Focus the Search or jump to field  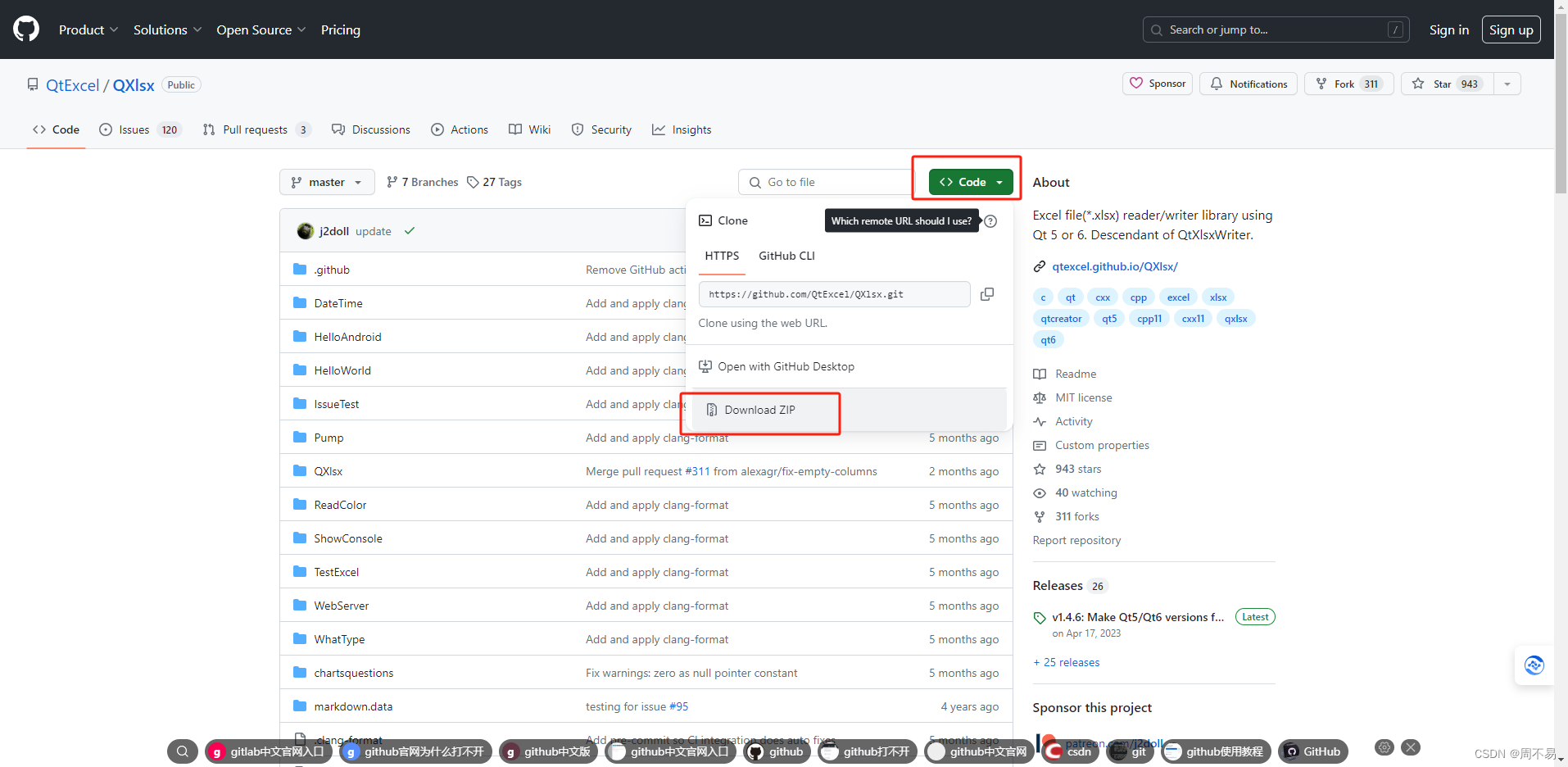1277,29
